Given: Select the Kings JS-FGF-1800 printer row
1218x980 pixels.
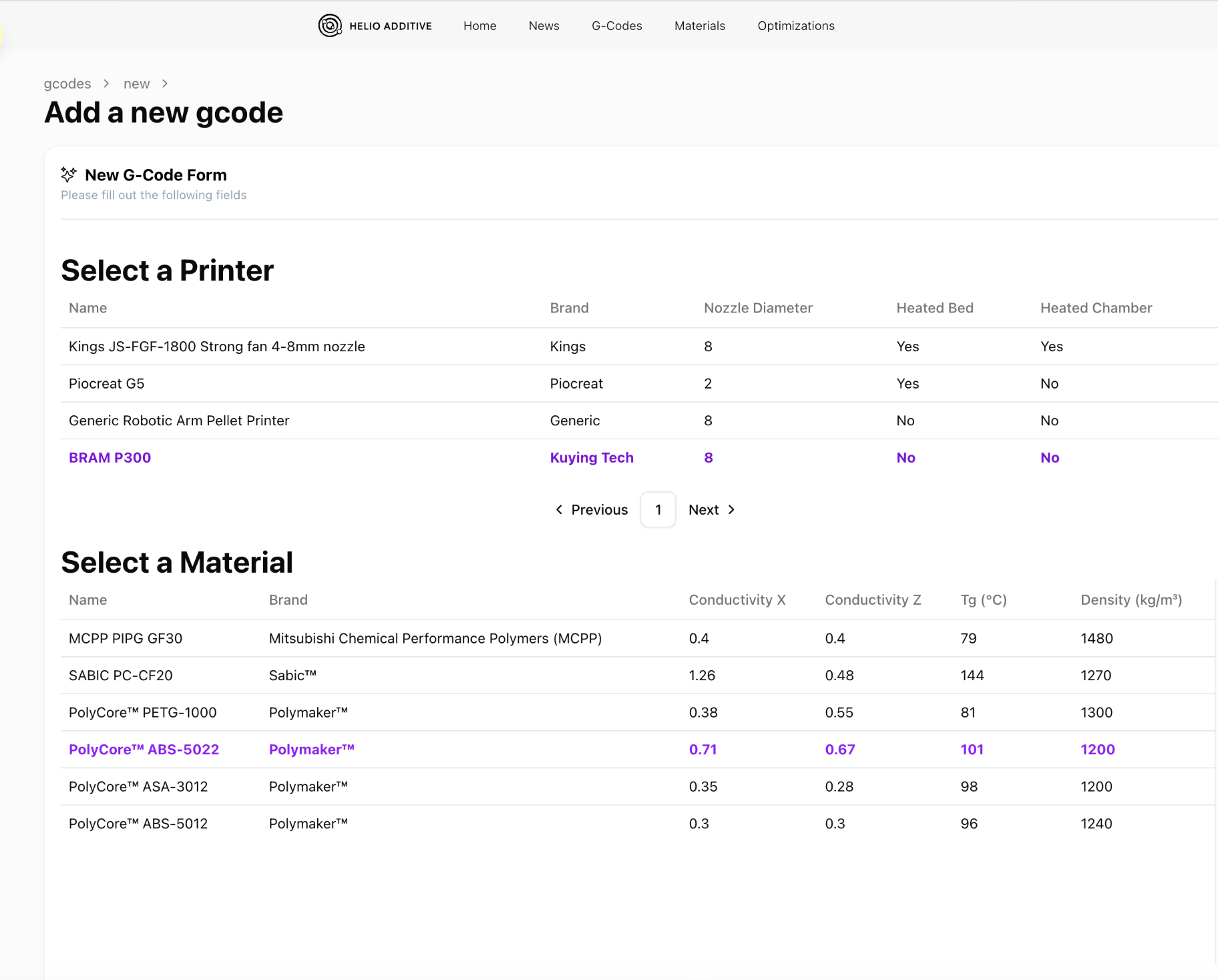Looking at the screenshot, I should tap(639, 346).
